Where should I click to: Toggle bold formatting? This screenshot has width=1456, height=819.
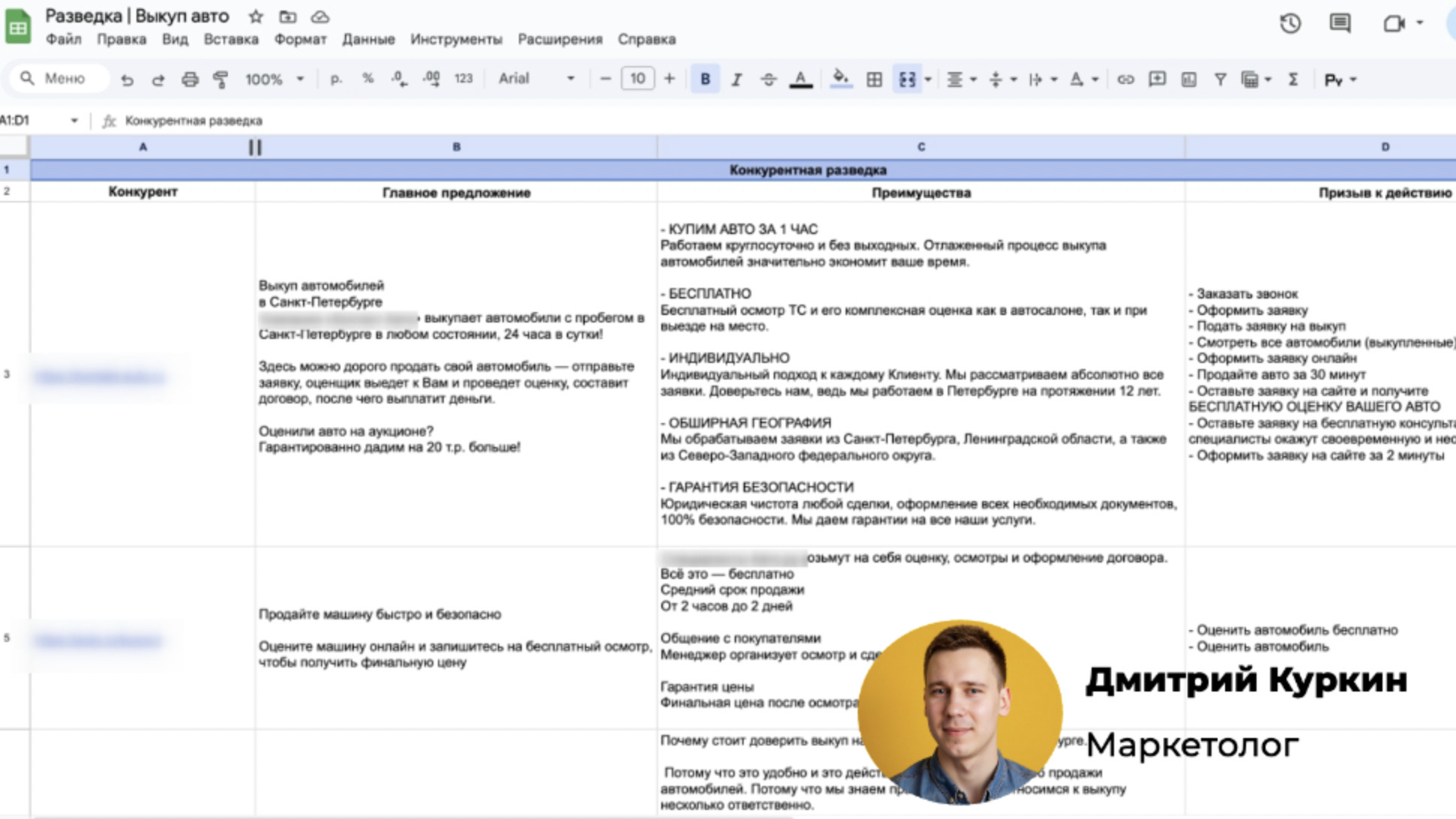[705, 79]
